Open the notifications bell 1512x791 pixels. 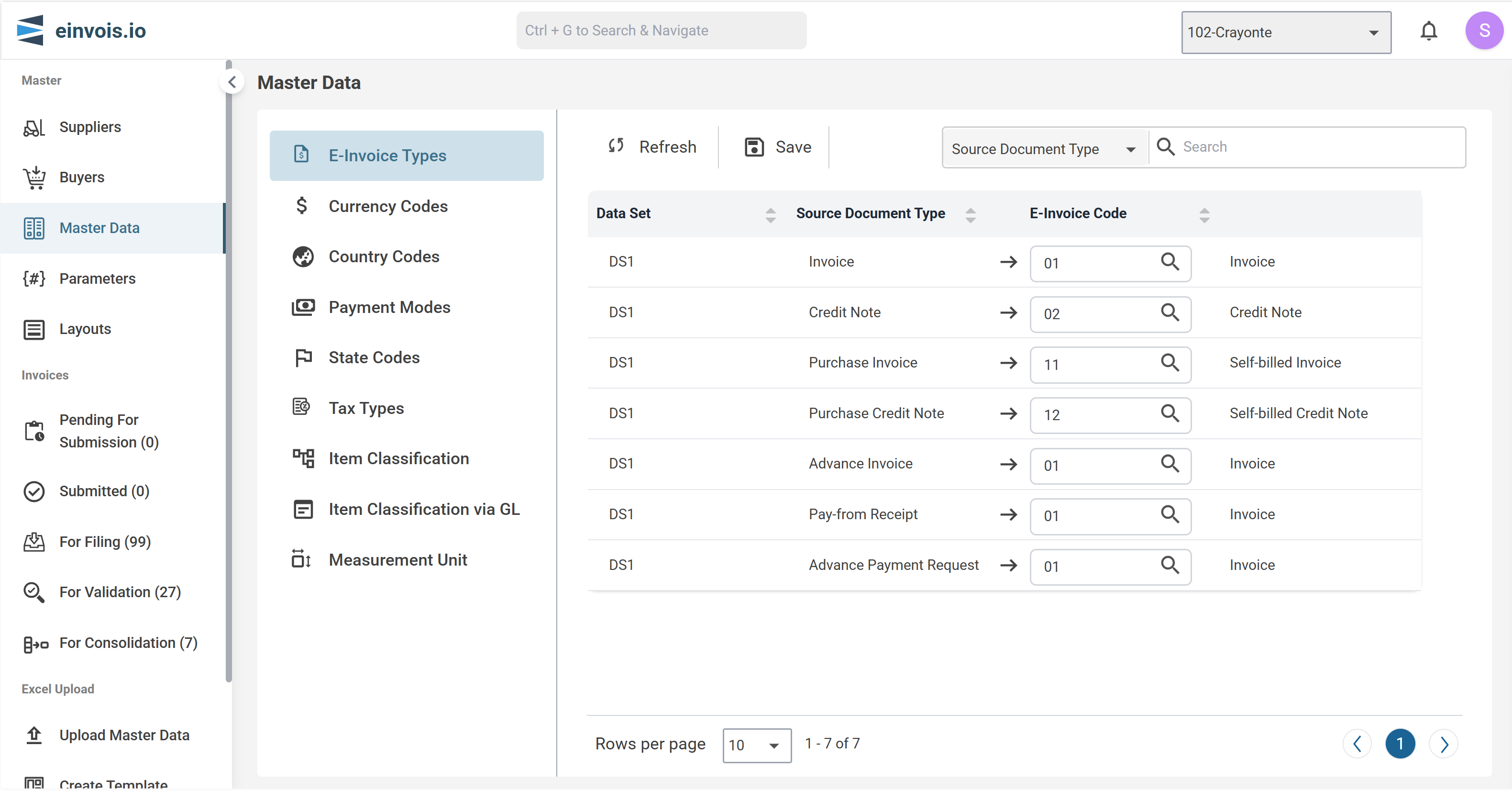(1429, 31)
